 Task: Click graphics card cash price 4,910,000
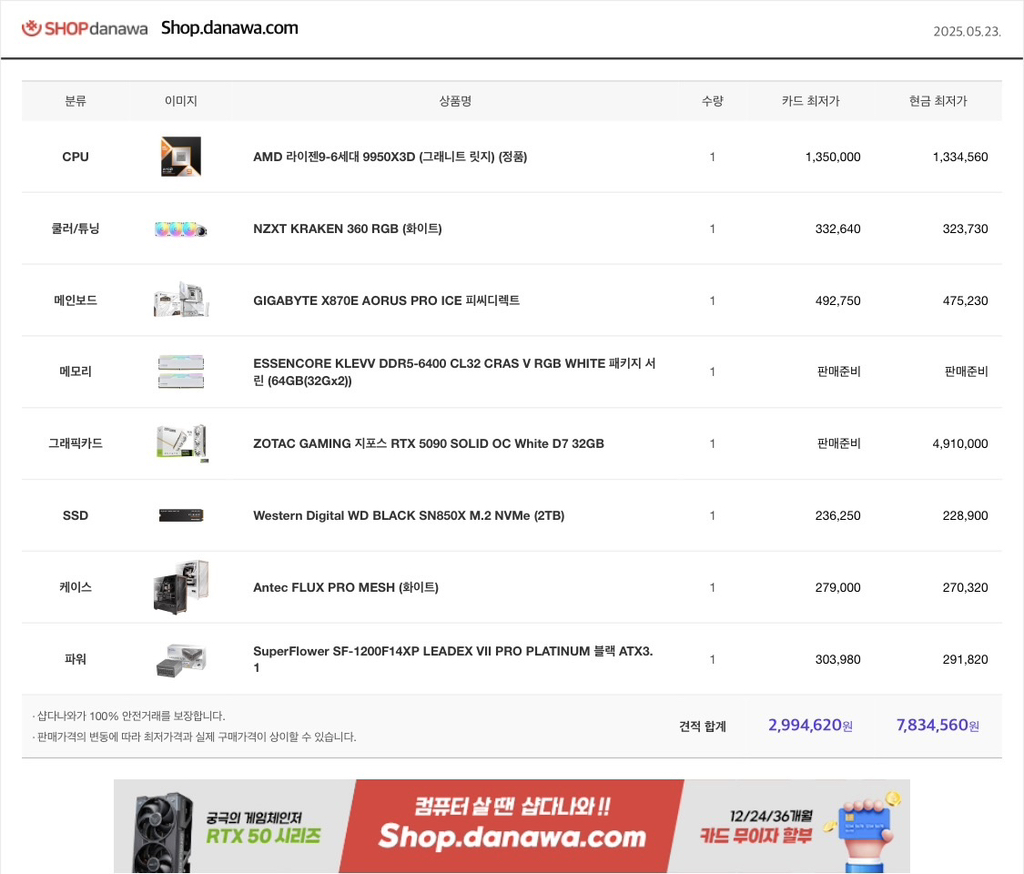click(x=960, y=444)
